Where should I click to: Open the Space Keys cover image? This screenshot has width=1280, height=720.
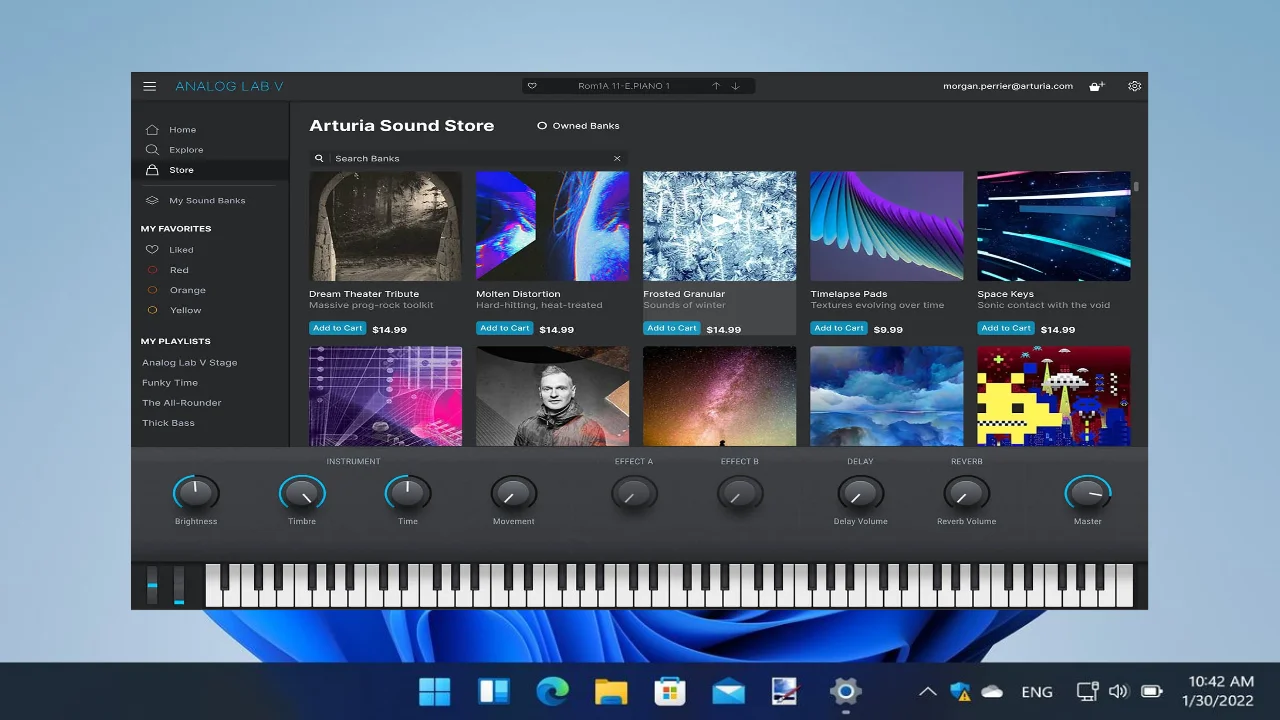(x=1054, y=226)
